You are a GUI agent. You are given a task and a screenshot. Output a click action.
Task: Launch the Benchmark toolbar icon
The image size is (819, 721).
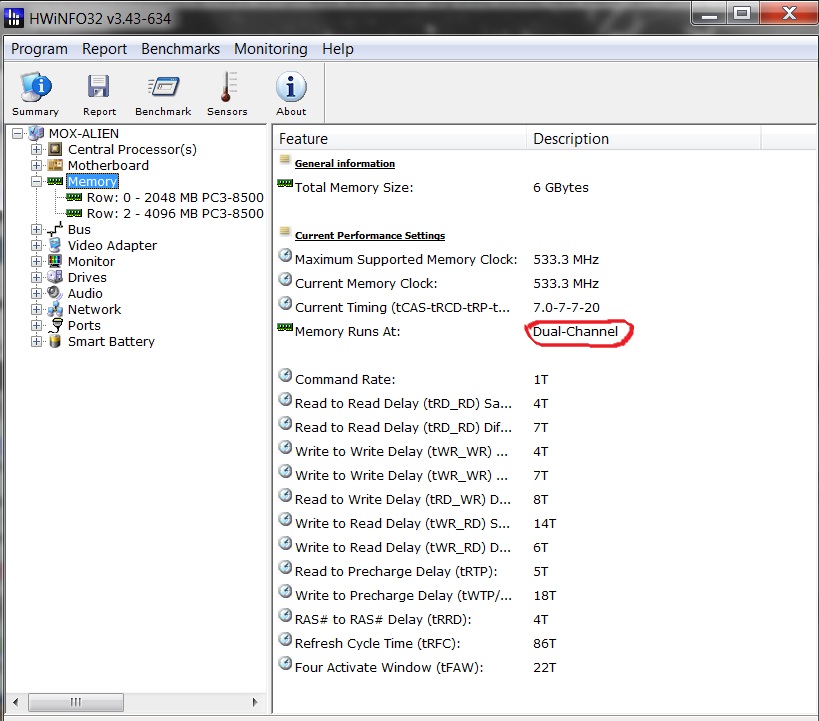[163, 87]
